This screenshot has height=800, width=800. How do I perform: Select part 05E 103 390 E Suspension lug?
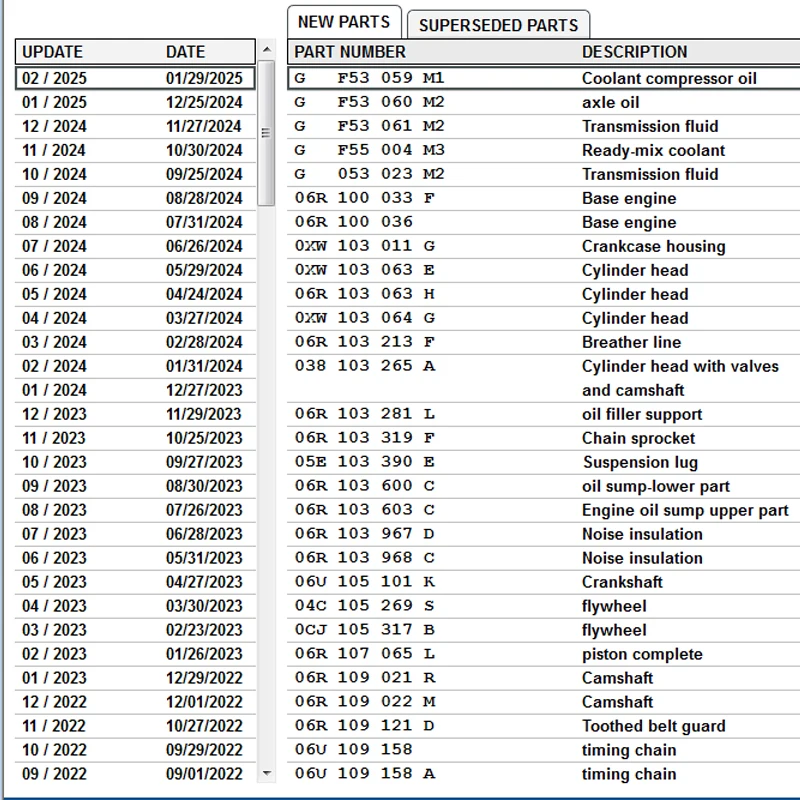pyautogui.click(x=544, y=462)
